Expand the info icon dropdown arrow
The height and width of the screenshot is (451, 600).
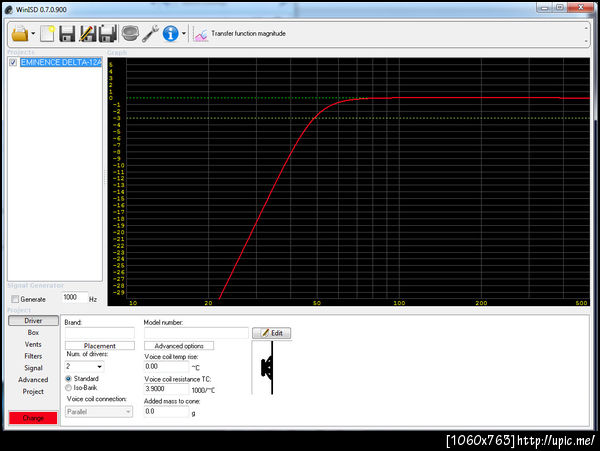pyautogui.click(x=184, y=34)
